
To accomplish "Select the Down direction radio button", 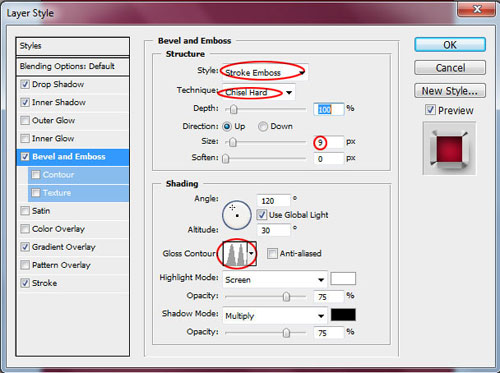I will coord(263,126).
